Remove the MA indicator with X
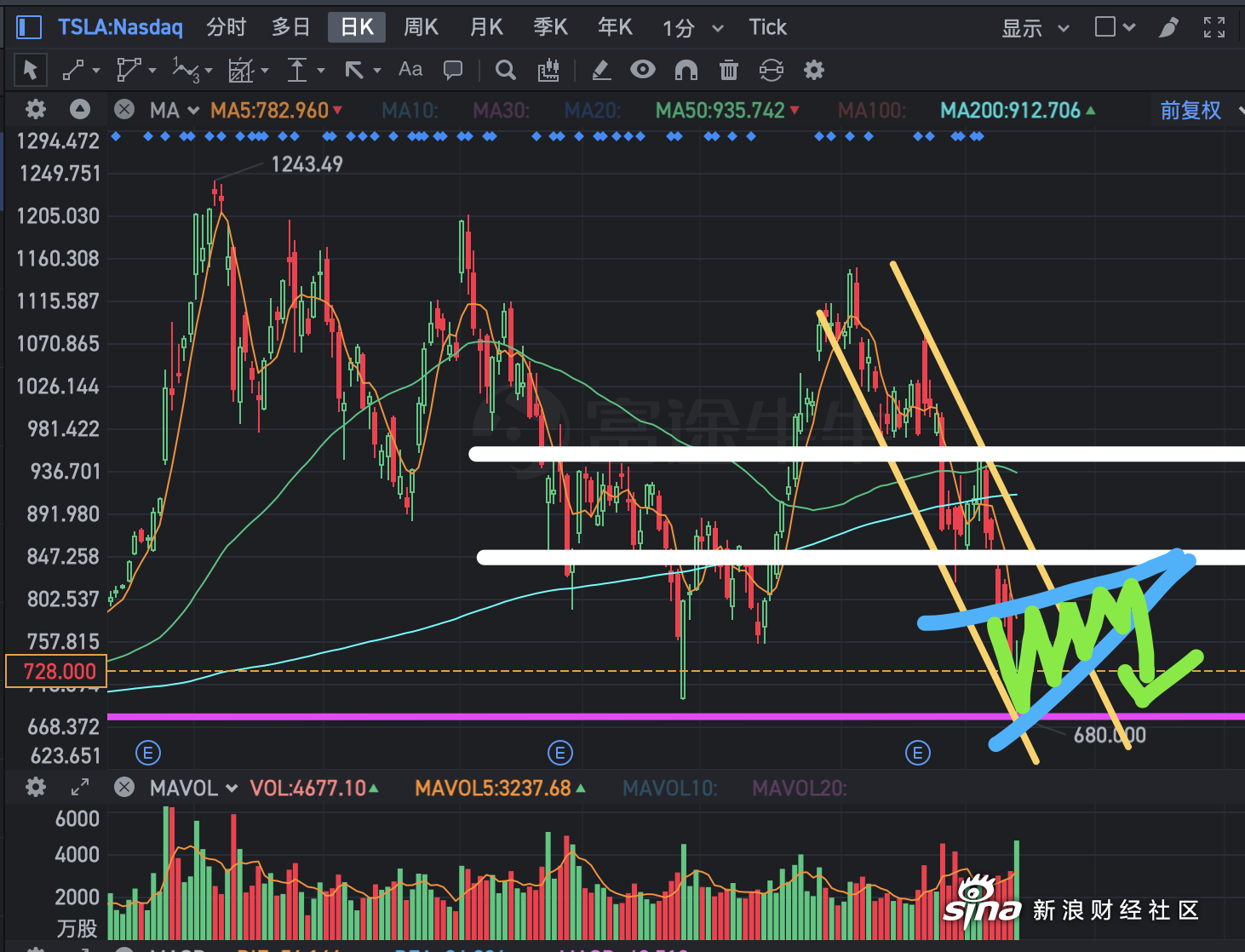 124,109
